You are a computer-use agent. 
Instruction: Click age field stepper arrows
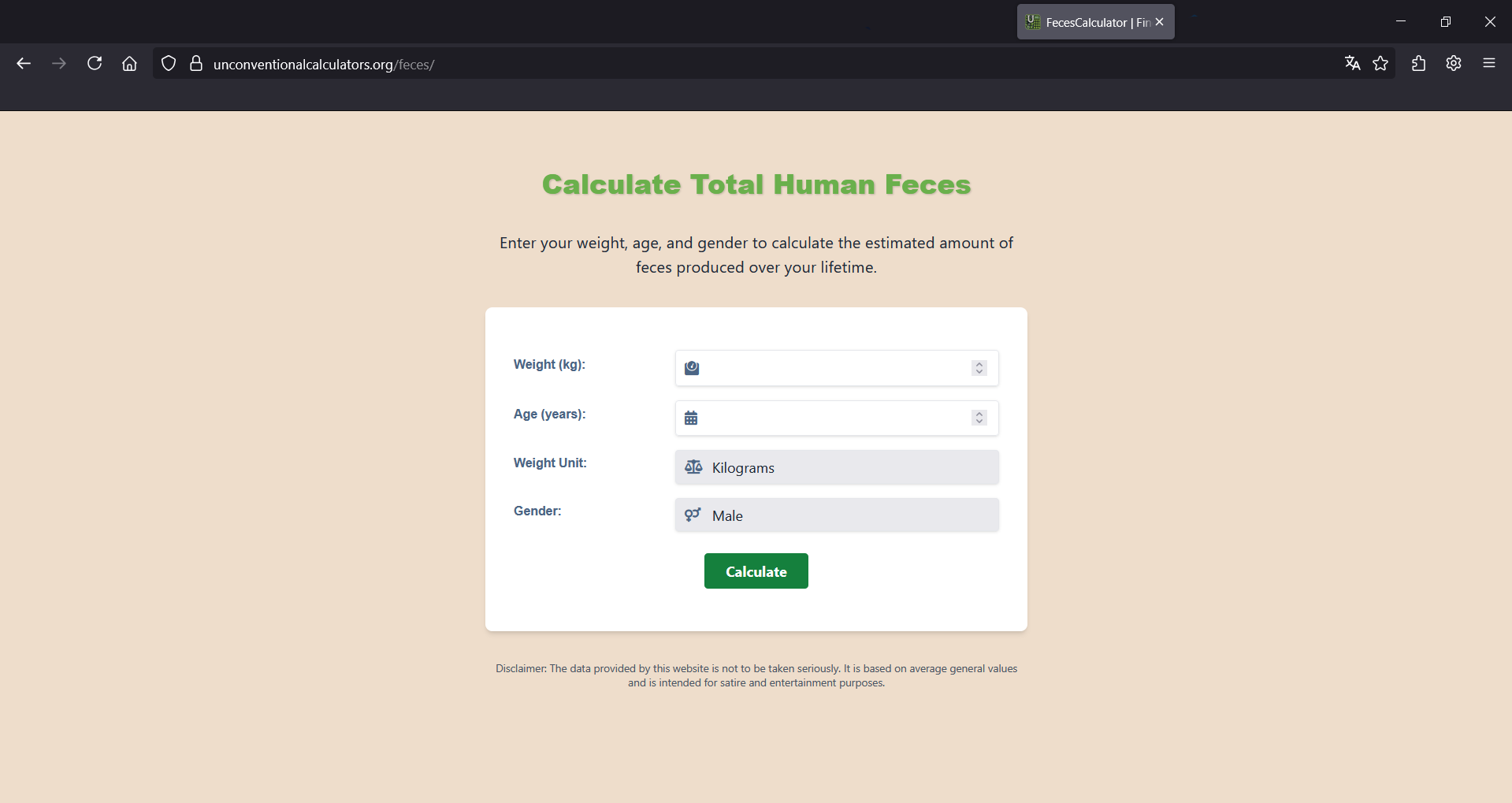click(x=979, y=418)
